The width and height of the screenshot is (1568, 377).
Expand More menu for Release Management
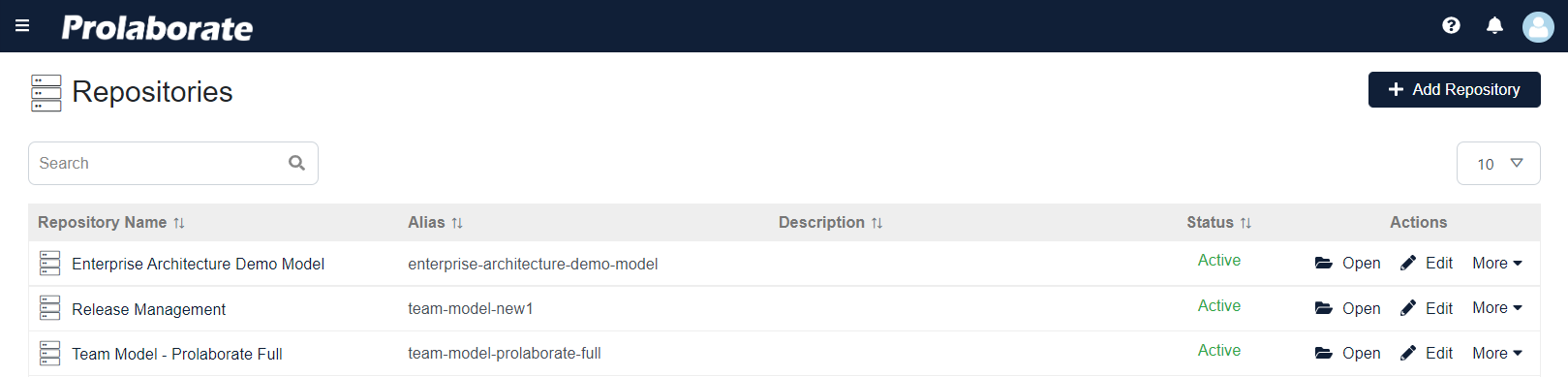(x=1497, y=307)
